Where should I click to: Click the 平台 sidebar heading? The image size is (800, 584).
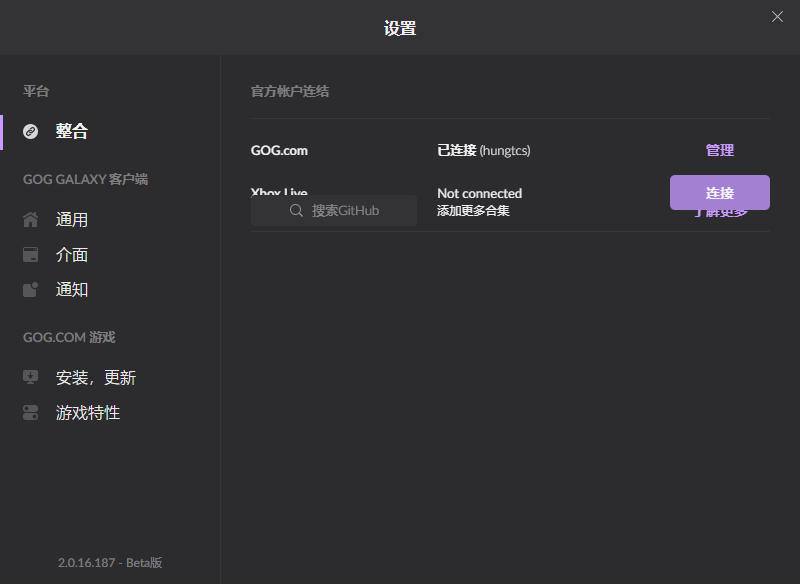[x=36, y=91]
